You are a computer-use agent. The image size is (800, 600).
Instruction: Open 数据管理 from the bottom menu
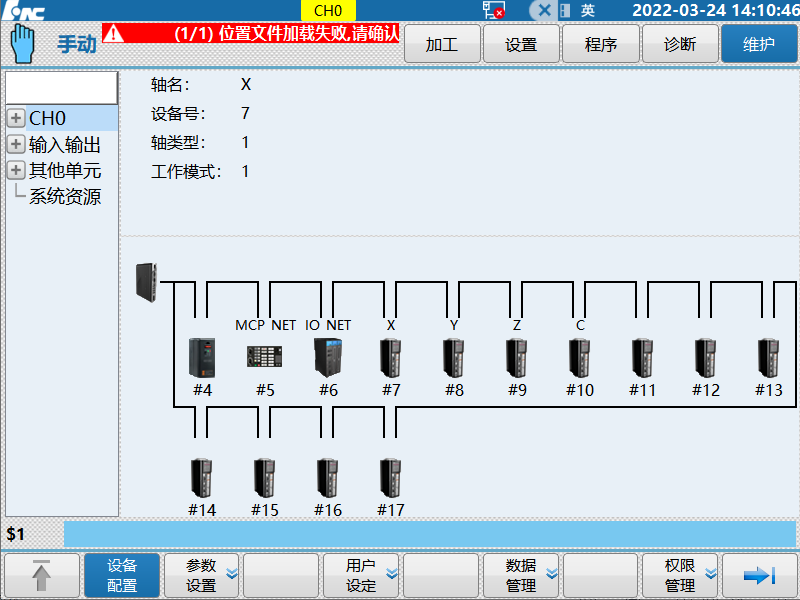tap(521, 575)
